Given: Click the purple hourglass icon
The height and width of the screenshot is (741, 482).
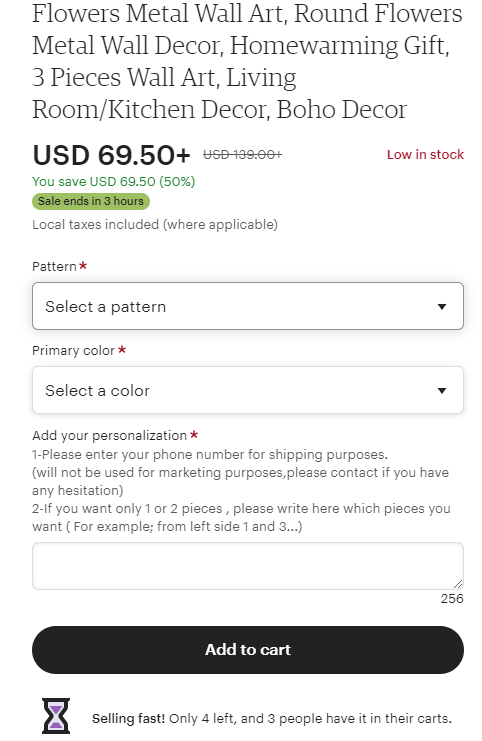Looking at the screenshot, I should coord(56,715).
